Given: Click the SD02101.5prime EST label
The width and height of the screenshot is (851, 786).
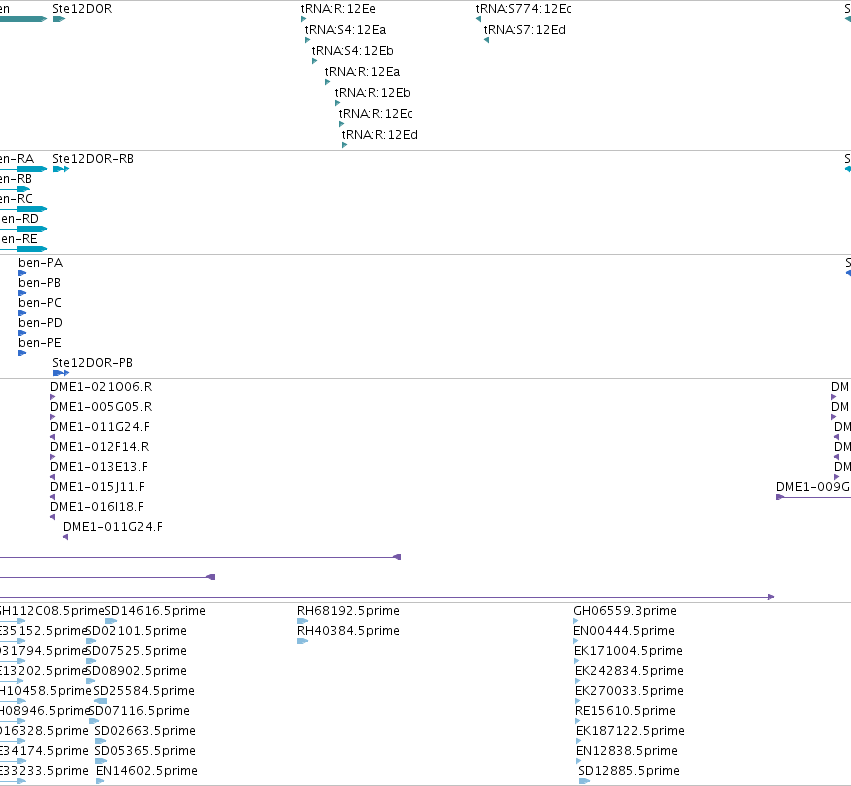Looking at the screenshot, I should tap(137, 631).
